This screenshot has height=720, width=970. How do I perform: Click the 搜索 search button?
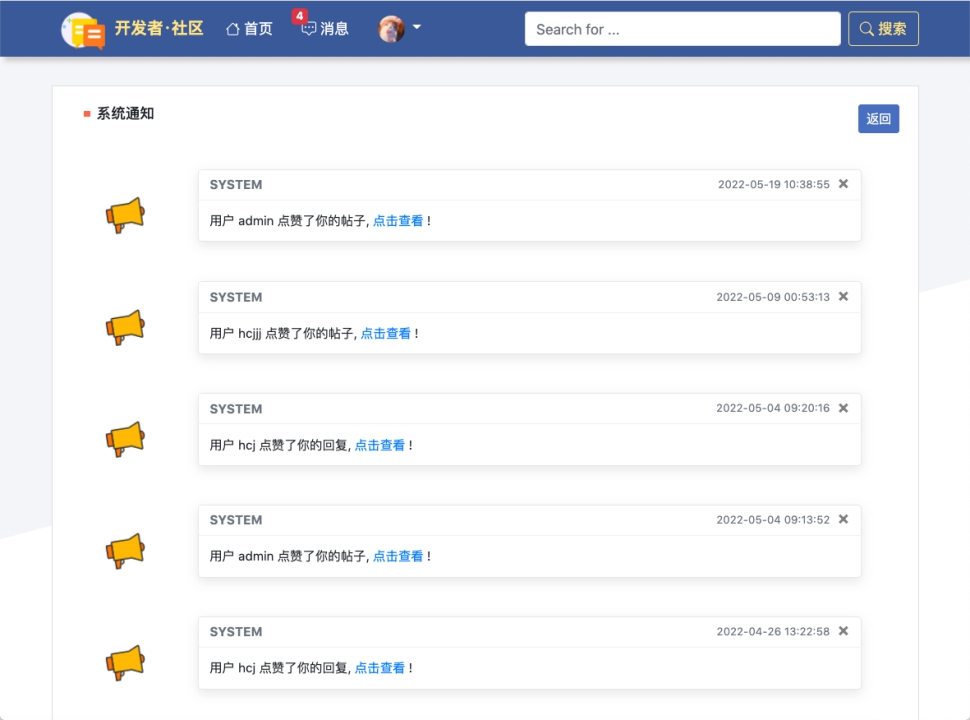pyautogui.click(x=883, y=29)
